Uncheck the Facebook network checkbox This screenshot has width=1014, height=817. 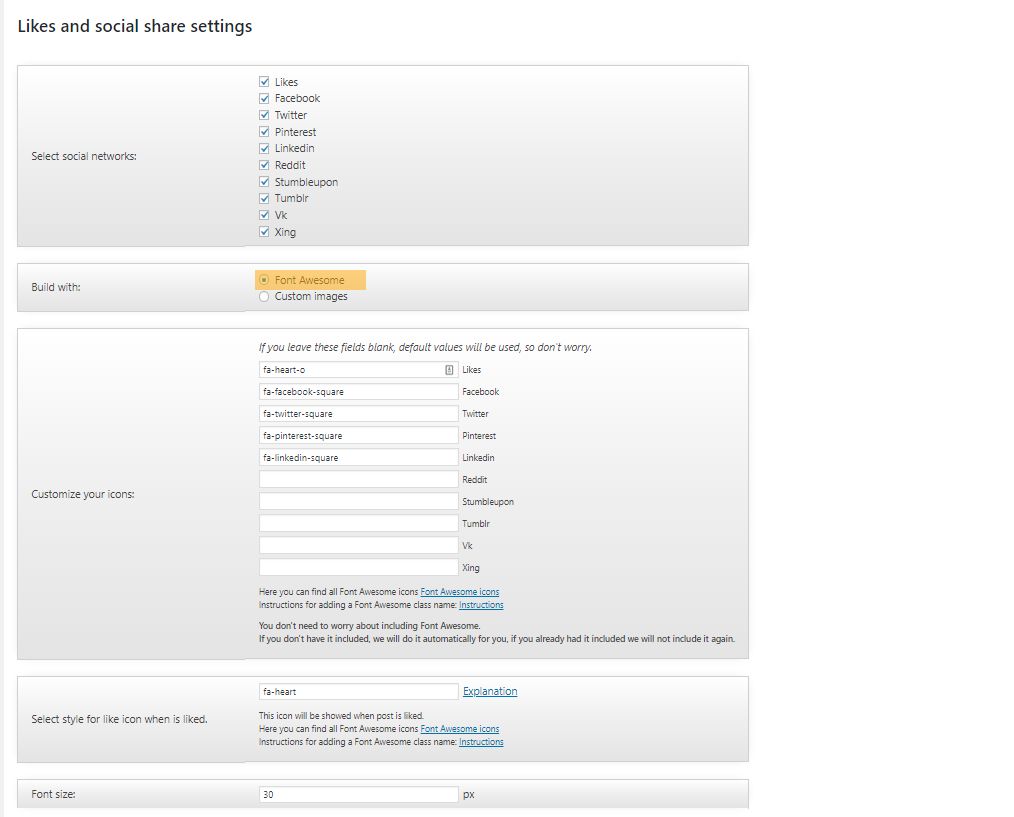[264, 98]
